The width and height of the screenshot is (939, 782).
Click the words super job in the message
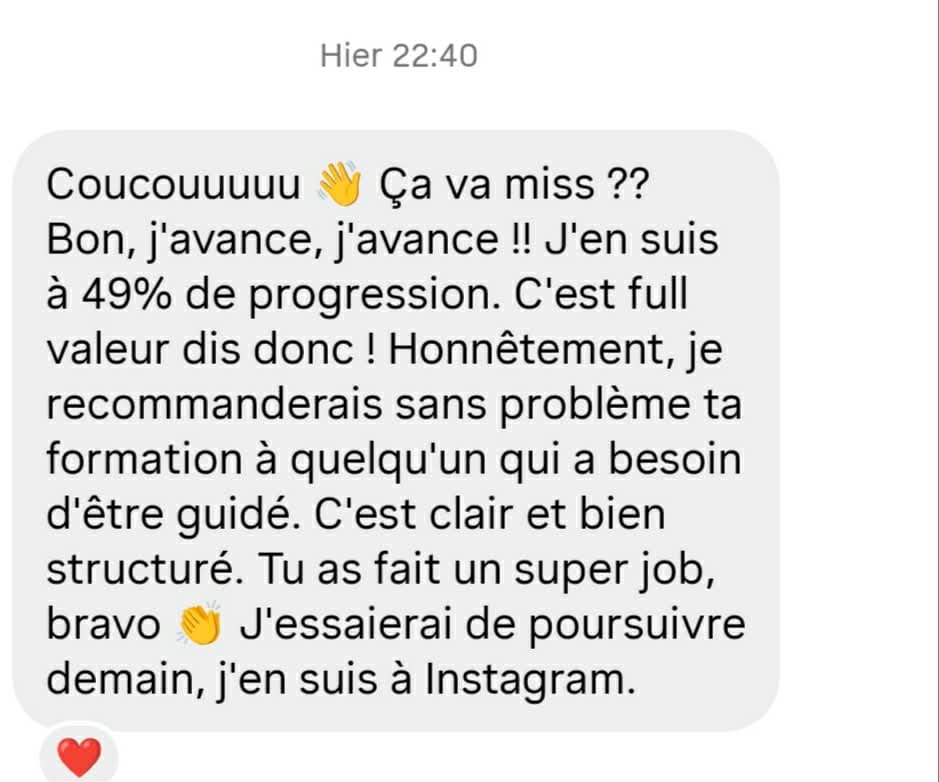click(x=614, y=570)
